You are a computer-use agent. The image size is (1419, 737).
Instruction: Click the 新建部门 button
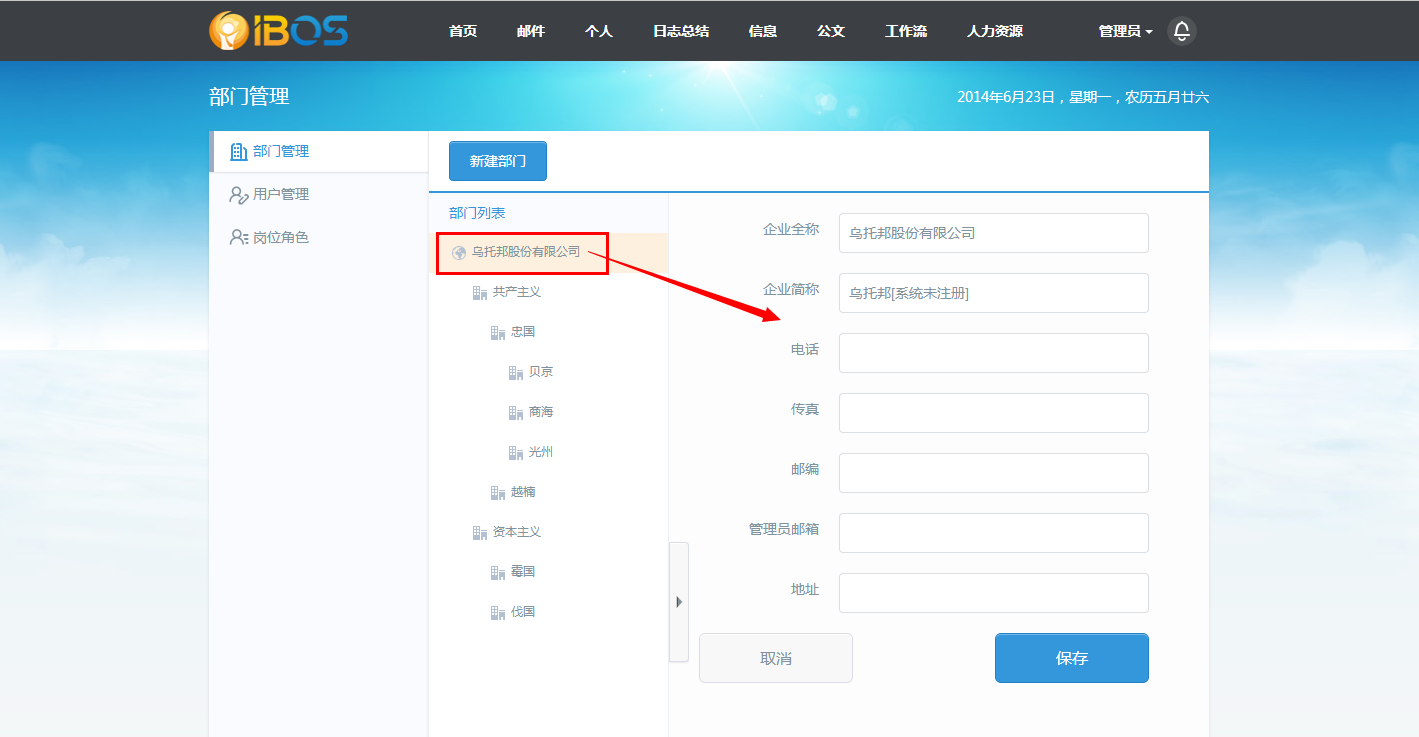[x=498, y=161]
